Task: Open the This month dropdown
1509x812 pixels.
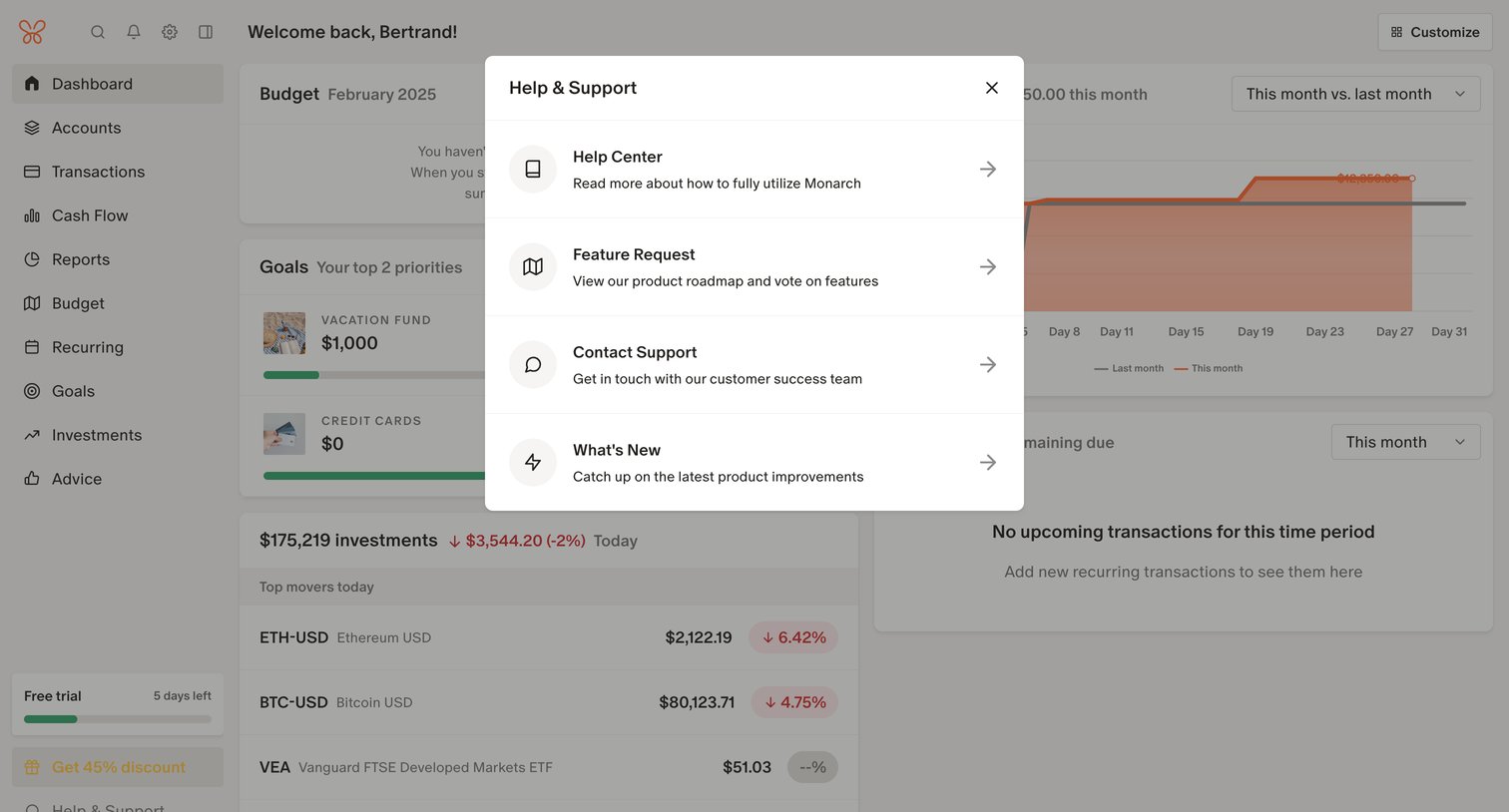Action: [x=1405, y=442]
